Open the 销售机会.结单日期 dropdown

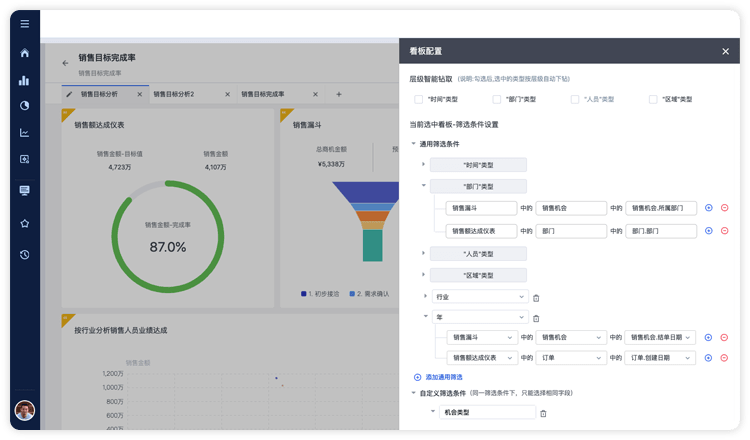tap(660, 337)
